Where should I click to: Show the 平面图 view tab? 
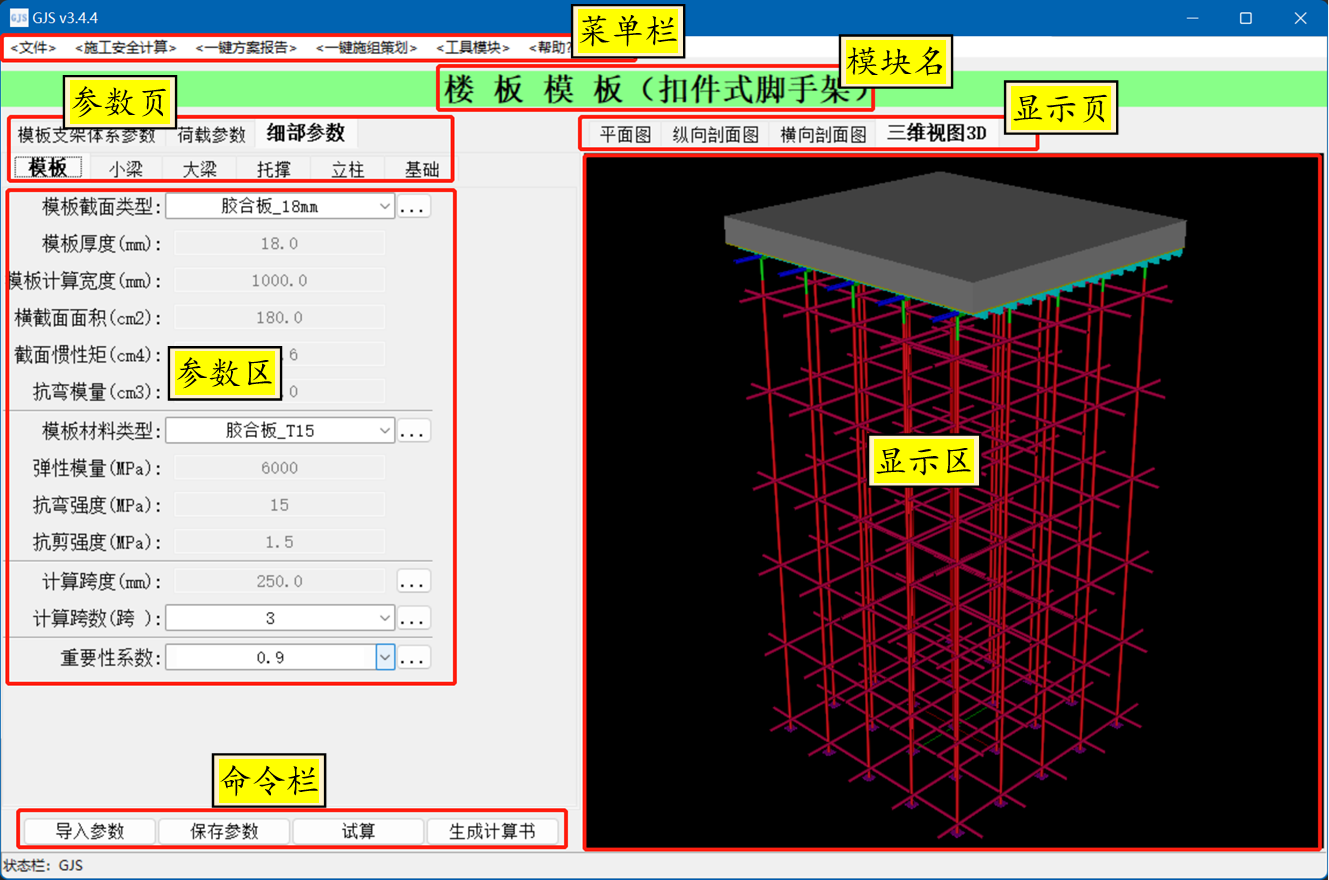pos(625,134)
